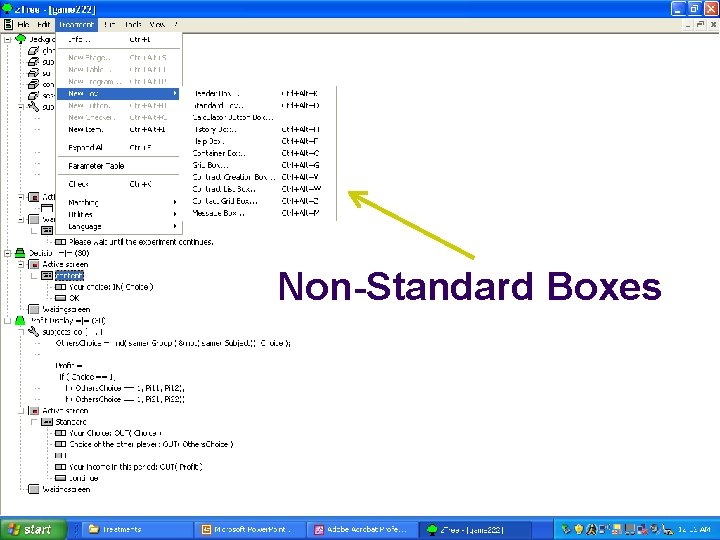The width and height of the screenshot is (720, 540).
Task: Collapse the Active screen under Decision stage
Action: coord(21,264)
